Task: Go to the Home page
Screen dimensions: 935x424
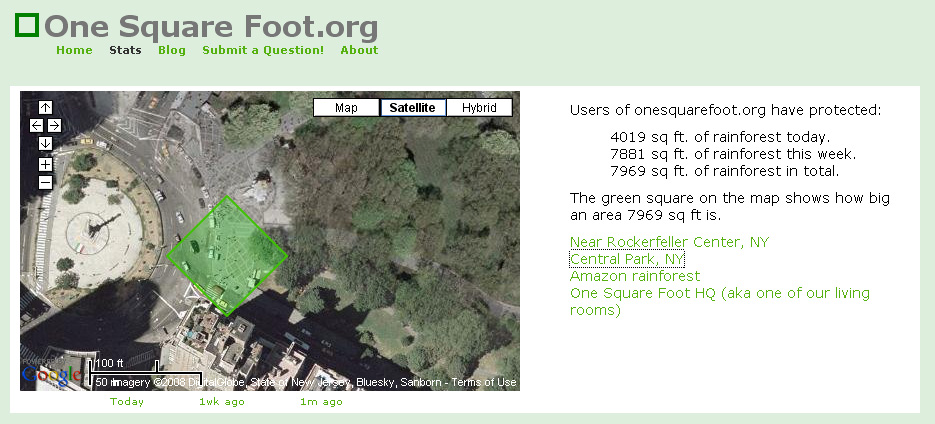Action: coord(74,50)
